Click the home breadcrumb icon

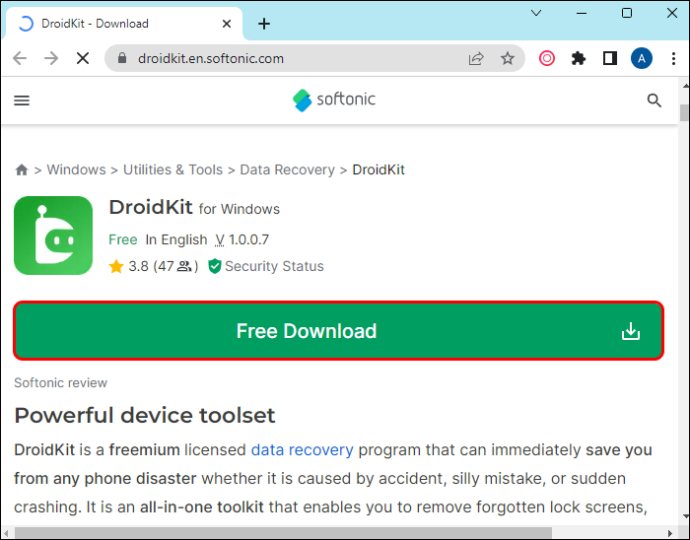point(22,169)
